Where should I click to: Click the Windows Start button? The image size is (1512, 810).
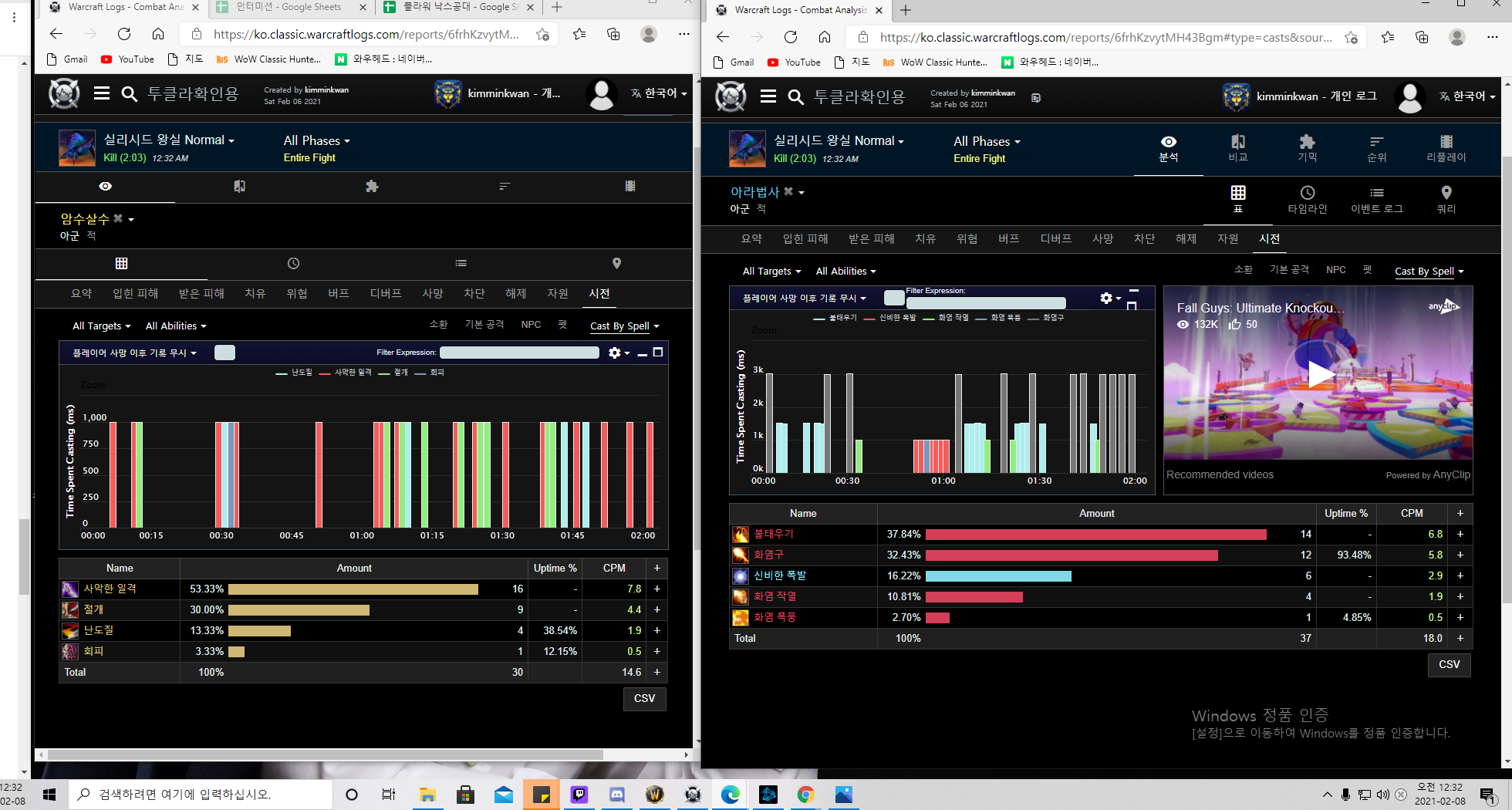click(x=50, y=795)
